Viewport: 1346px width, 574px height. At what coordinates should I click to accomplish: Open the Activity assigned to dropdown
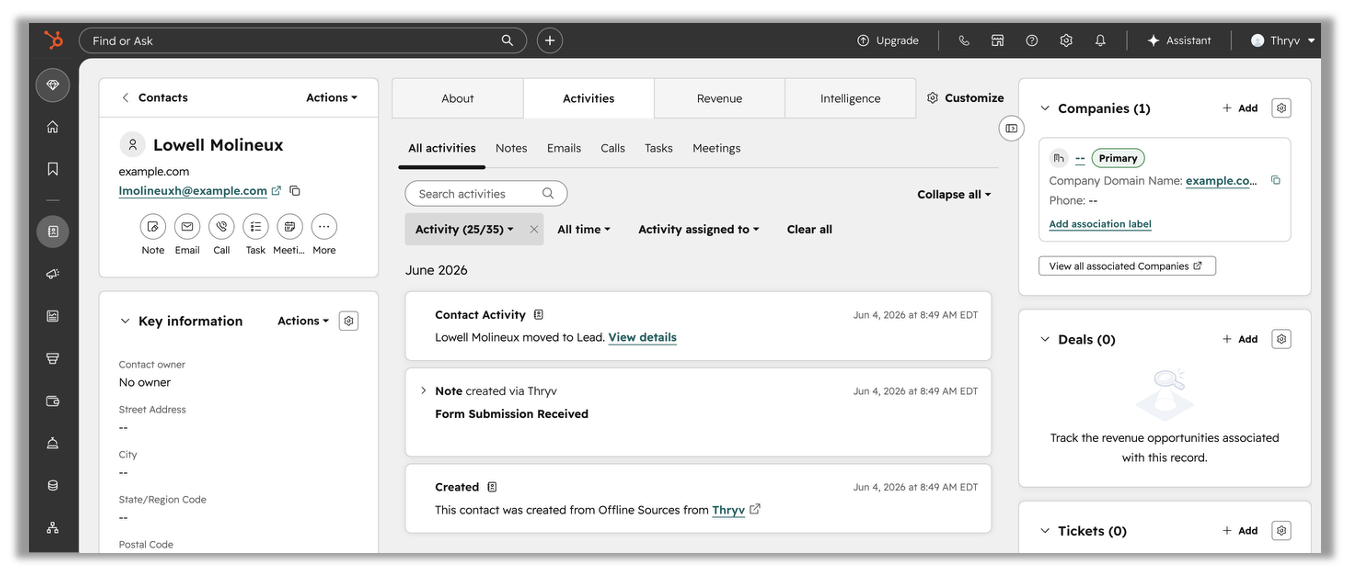699,229
